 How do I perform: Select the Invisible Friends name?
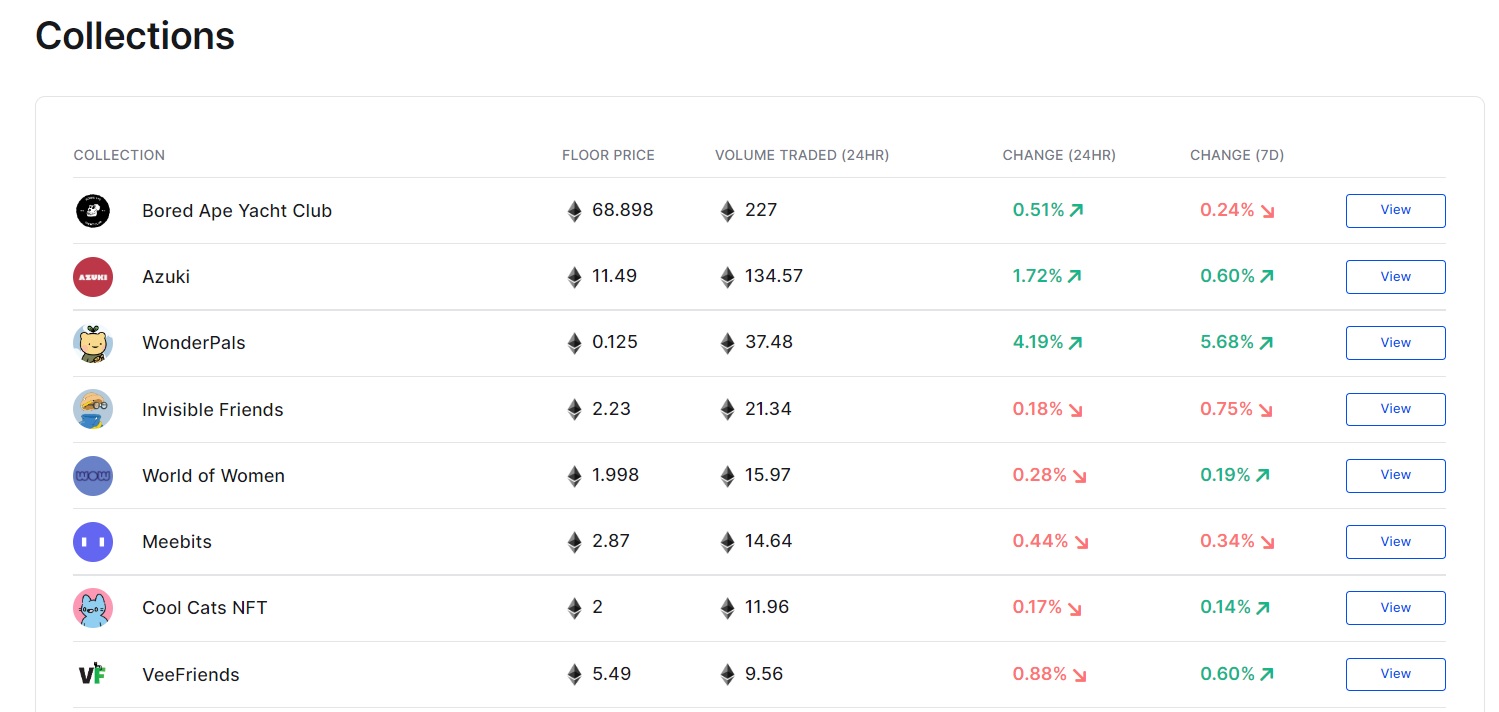click(x=213, y=410)
